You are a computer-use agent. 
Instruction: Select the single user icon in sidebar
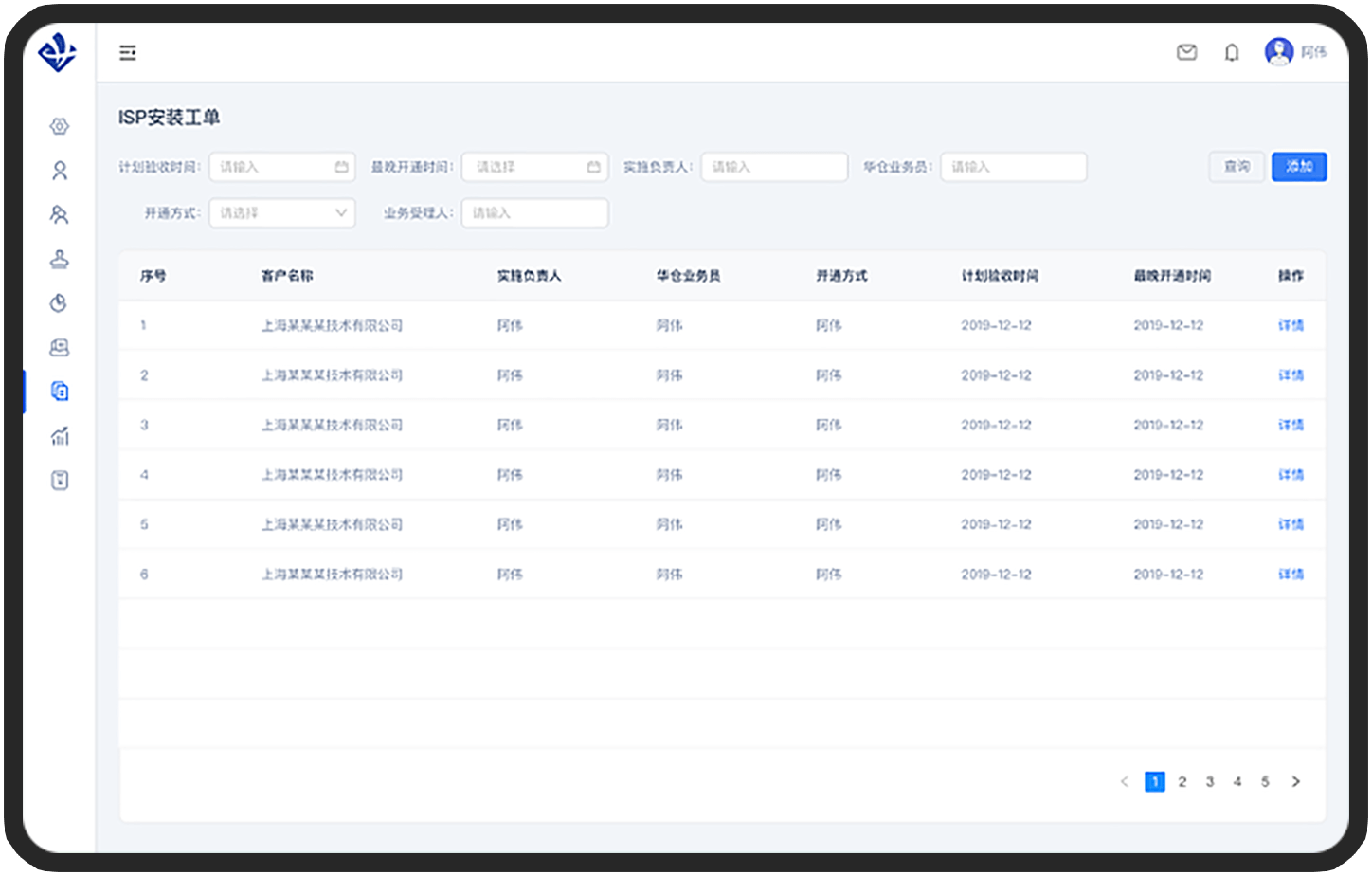tap(60, 171)
